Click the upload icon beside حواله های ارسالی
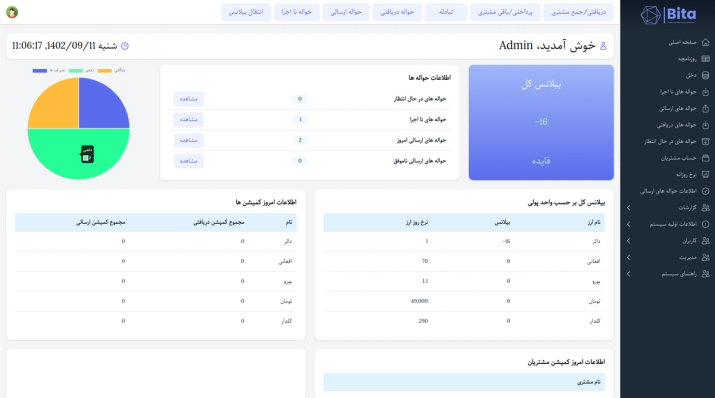 coord(705,109)
